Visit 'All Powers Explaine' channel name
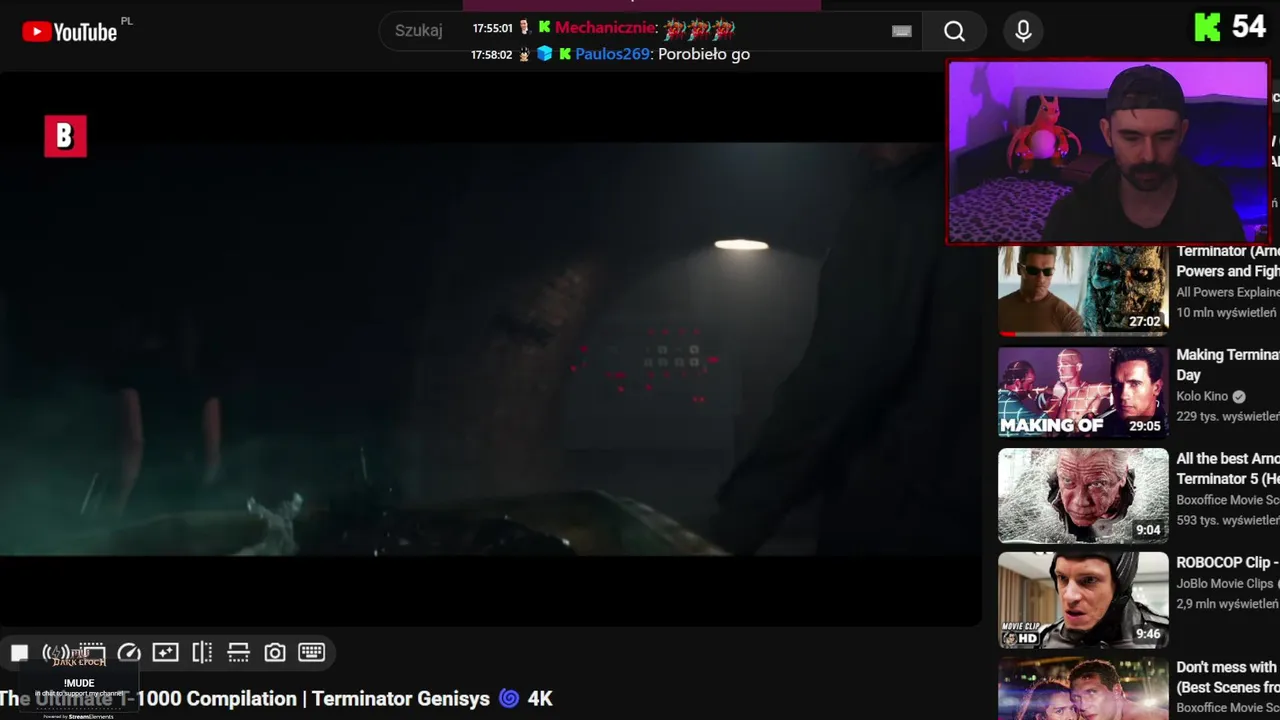Image resolution: width=1280 pixels, height=720 pixels. coord(1227,292)
